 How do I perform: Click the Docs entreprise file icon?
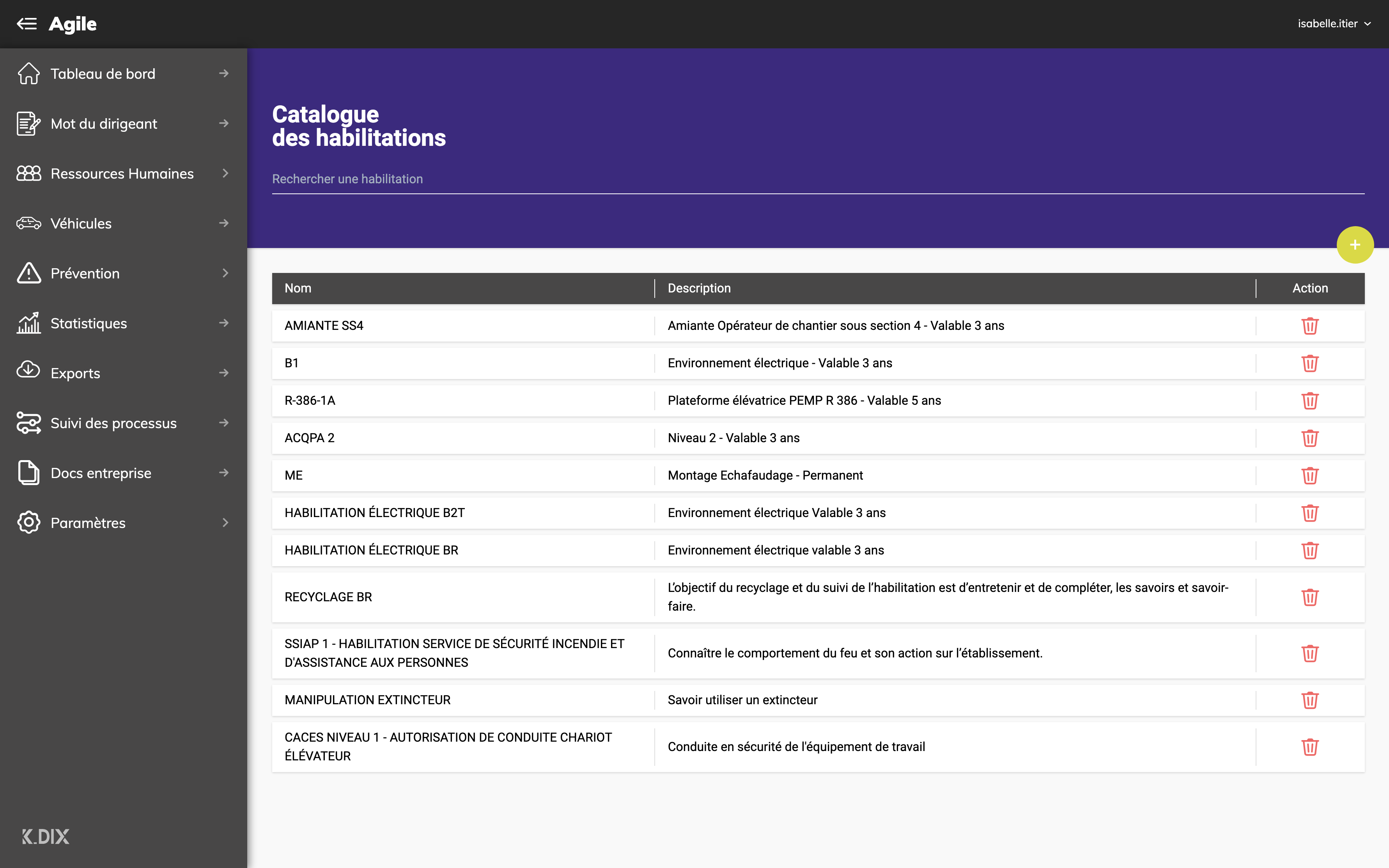pyautogui.click(x=29, y=473)
